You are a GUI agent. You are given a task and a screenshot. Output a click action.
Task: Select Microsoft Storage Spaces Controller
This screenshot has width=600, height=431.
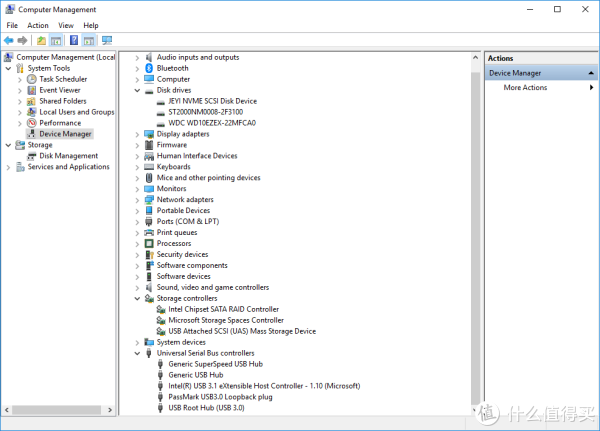(x=226, y=320)
